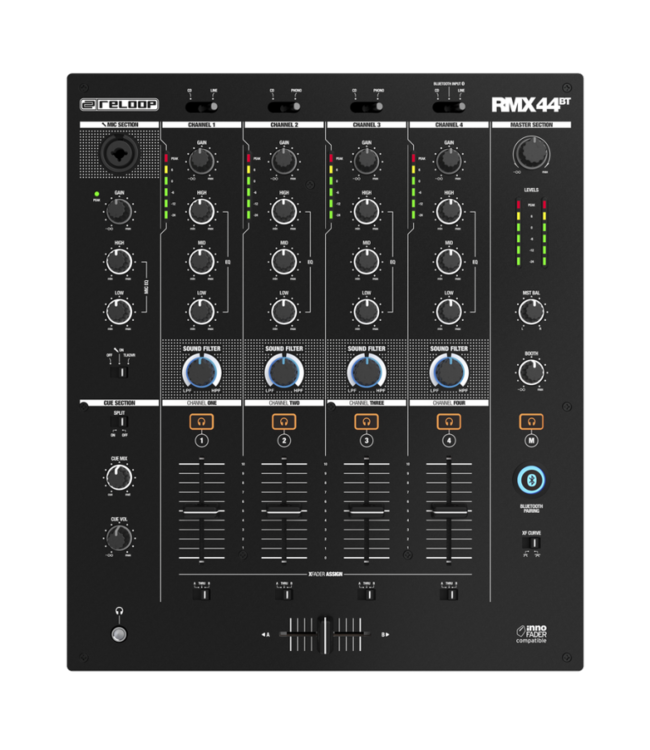650x750 pixels.
Task: Click the Channel 2 Gain knob
Action: pos(284,161)
